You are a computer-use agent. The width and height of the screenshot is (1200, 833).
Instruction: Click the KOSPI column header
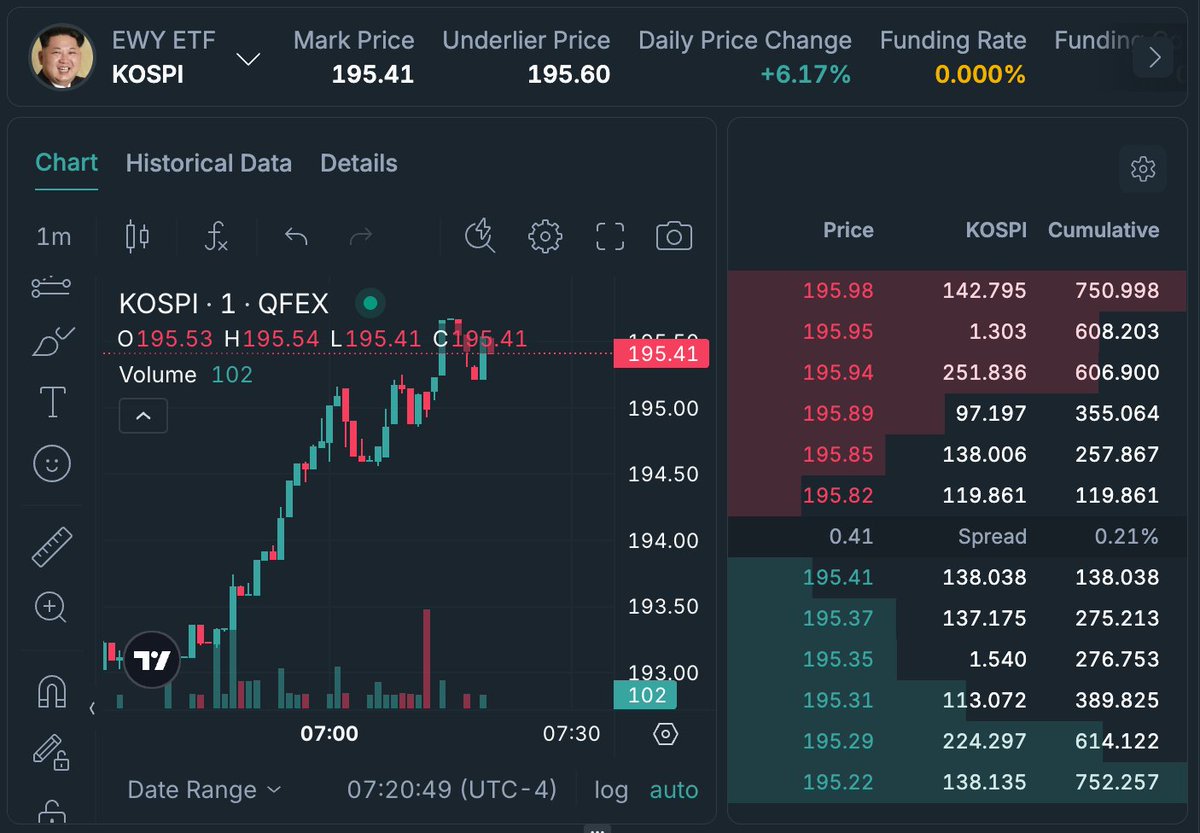(x=996, y=230)
